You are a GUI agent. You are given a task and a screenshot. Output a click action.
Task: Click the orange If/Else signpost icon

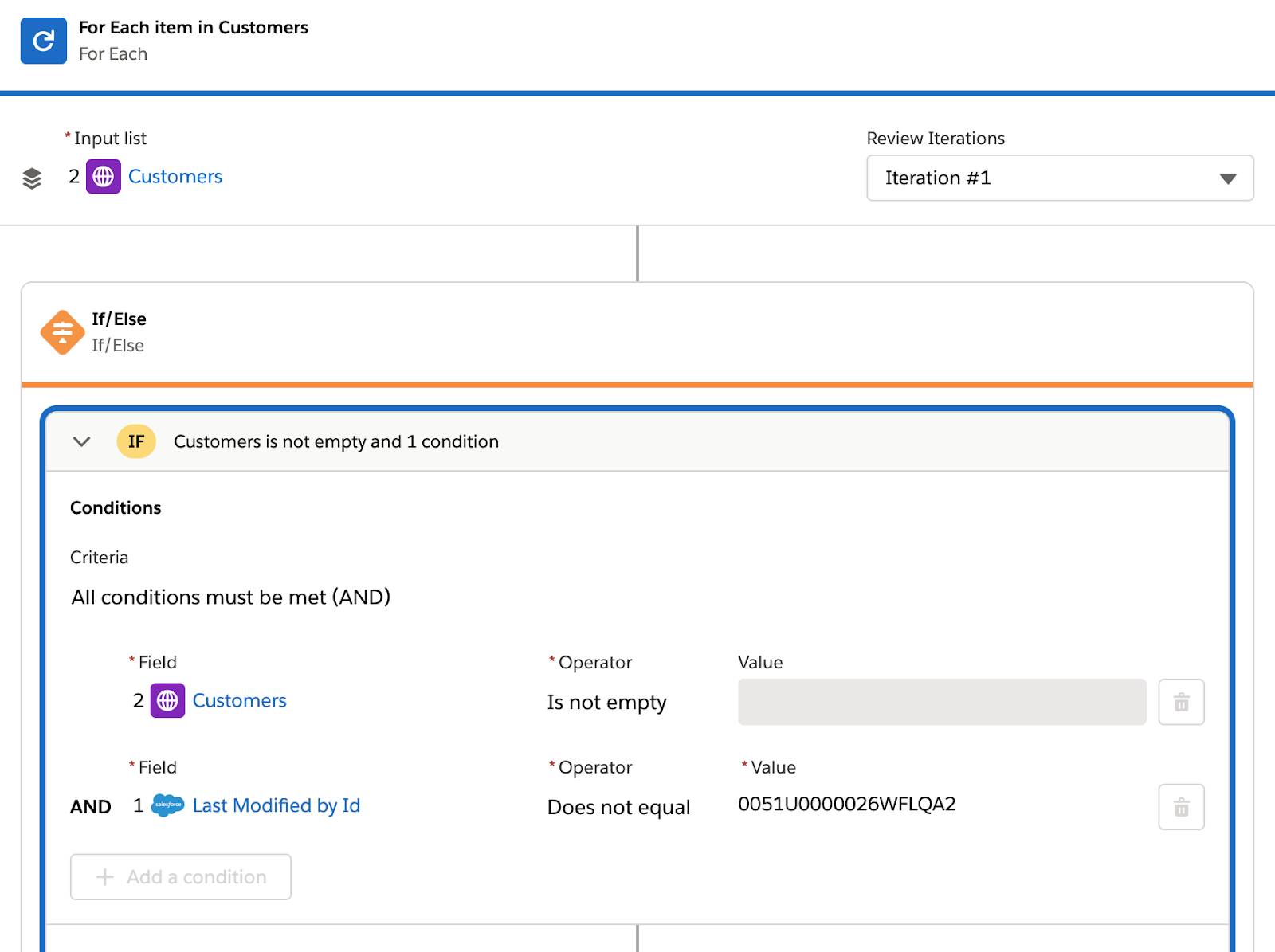[x=63, y=331]
